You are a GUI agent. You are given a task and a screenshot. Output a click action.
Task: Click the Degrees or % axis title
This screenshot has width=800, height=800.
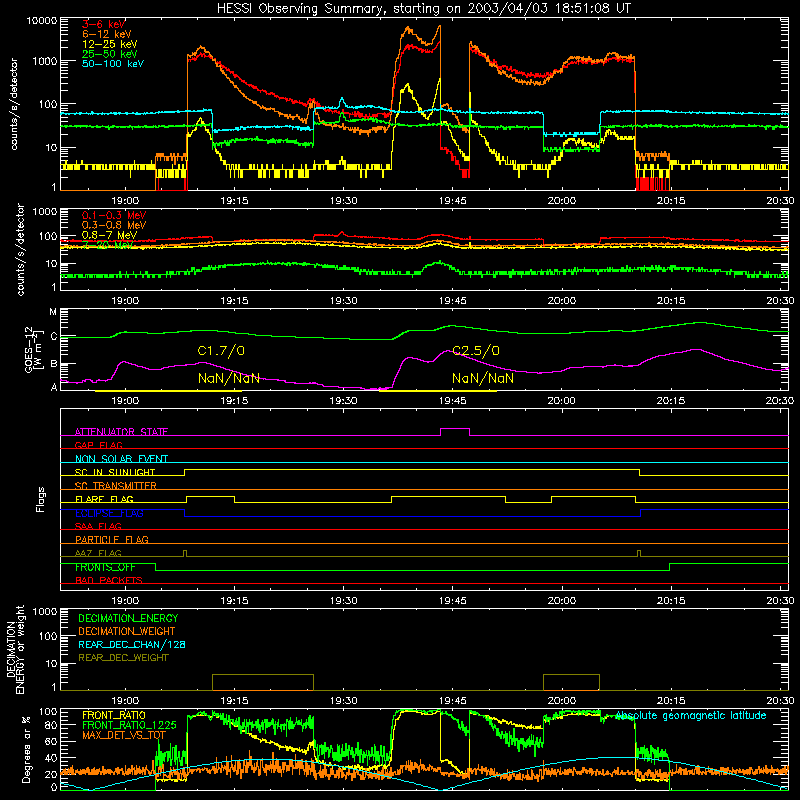(26, 750)
